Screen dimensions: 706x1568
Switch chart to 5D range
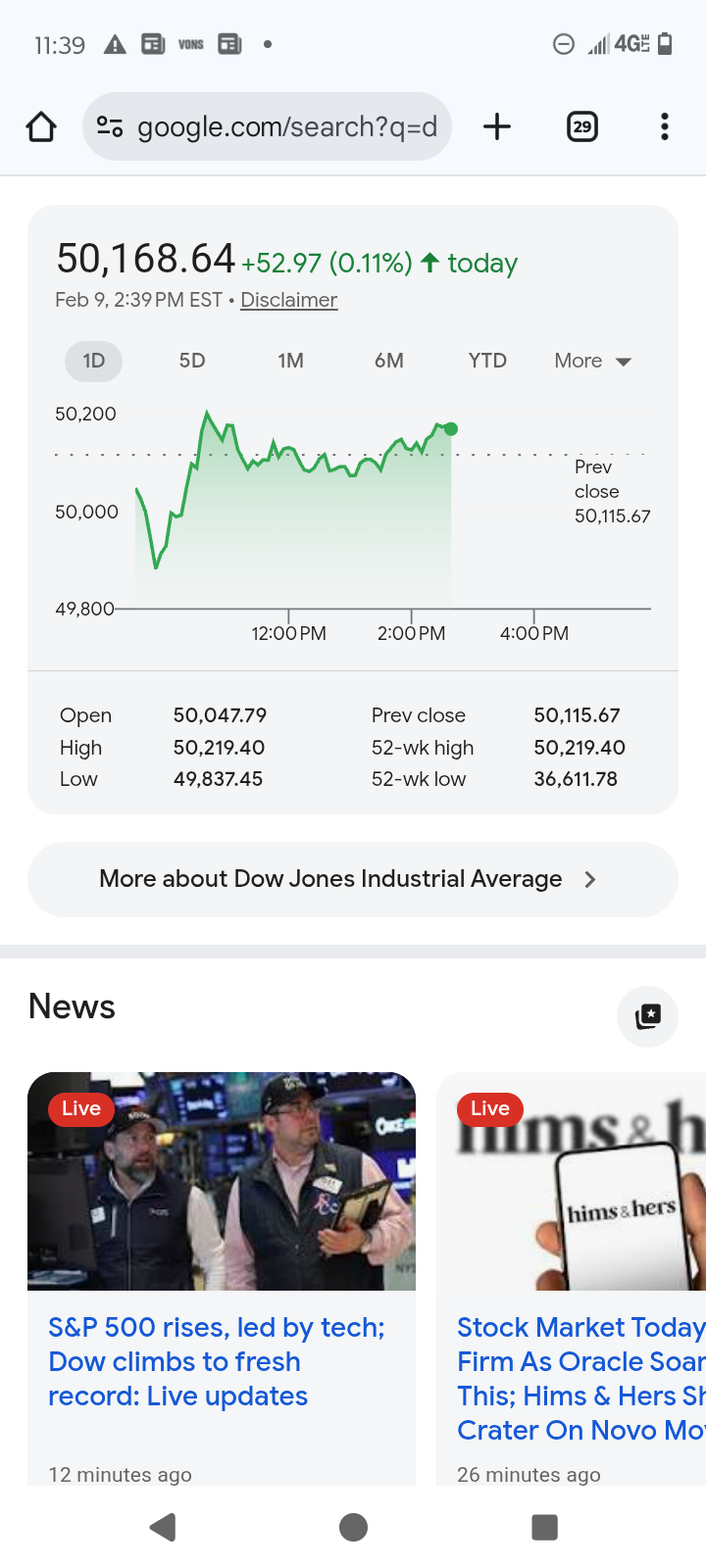point(192,361)
